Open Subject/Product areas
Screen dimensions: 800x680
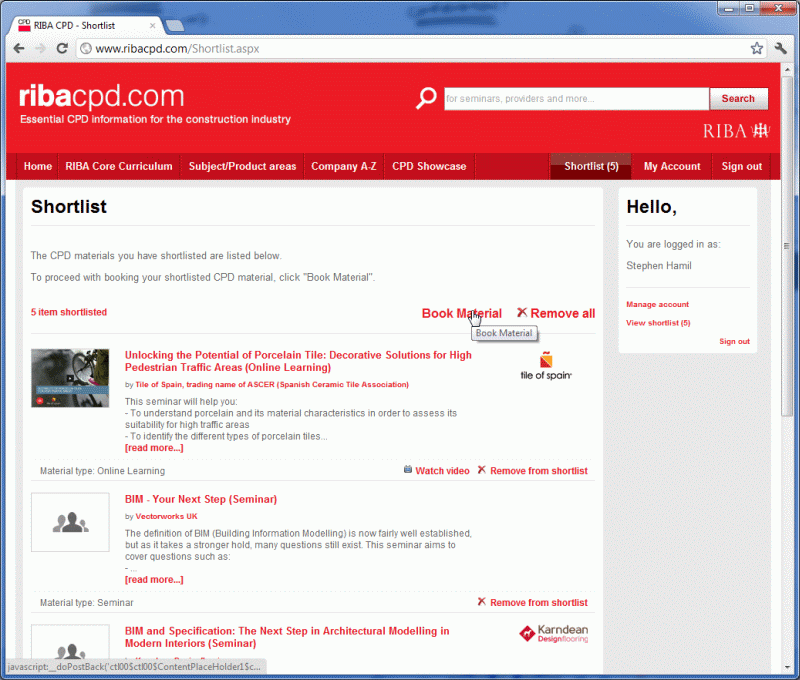[x=242, y=166]
